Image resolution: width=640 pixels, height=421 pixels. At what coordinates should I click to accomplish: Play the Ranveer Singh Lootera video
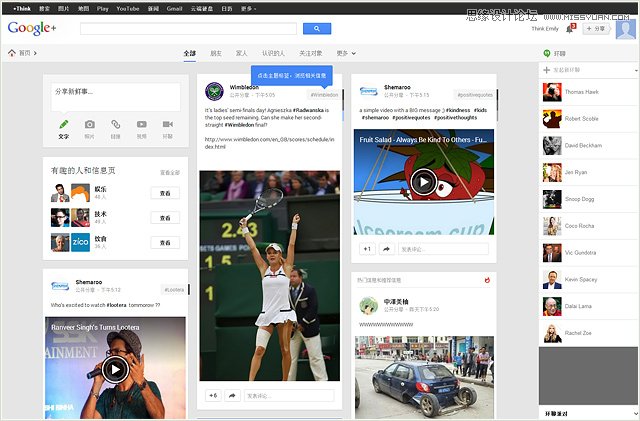tap(116, 370)
